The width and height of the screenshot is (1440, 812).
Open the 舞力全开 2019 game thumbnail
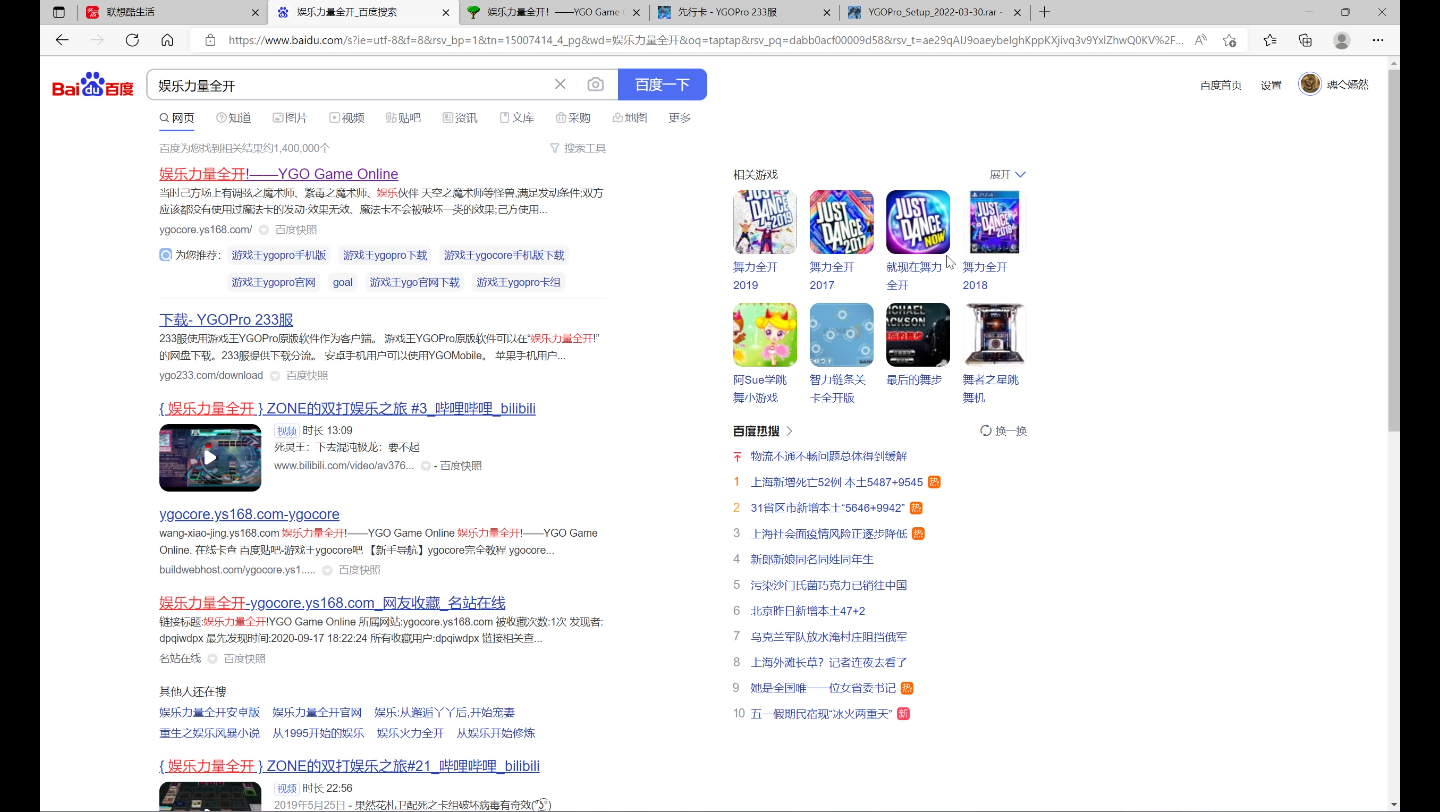pos(765,222)
